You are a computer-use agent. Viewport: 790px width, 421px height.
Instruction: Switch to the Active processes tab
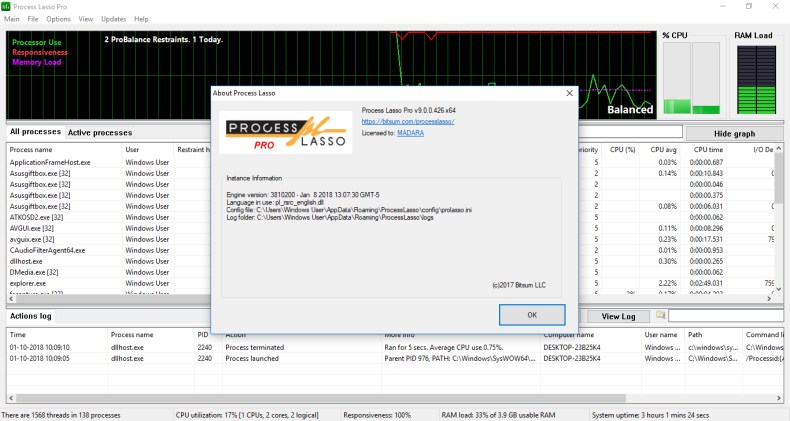point(100,132)
